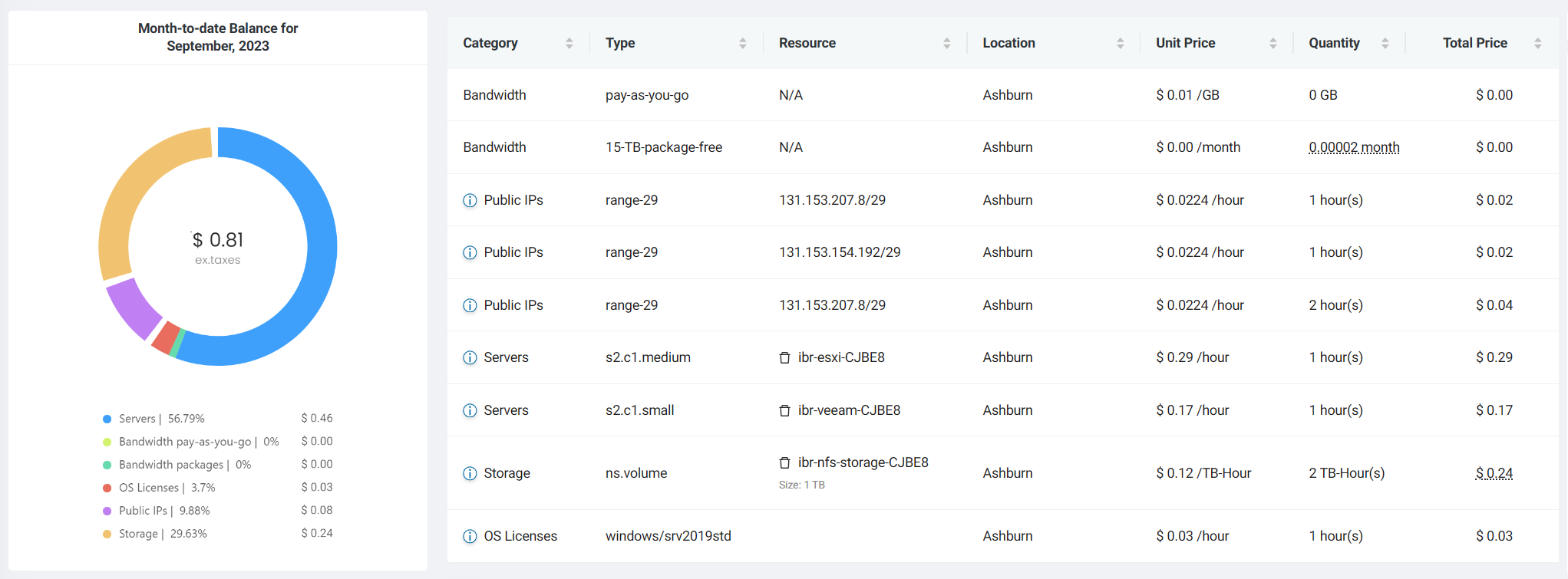
Task: Click info icon beside Servers s2.c1.small row
Action: click(x=470, y=411)
